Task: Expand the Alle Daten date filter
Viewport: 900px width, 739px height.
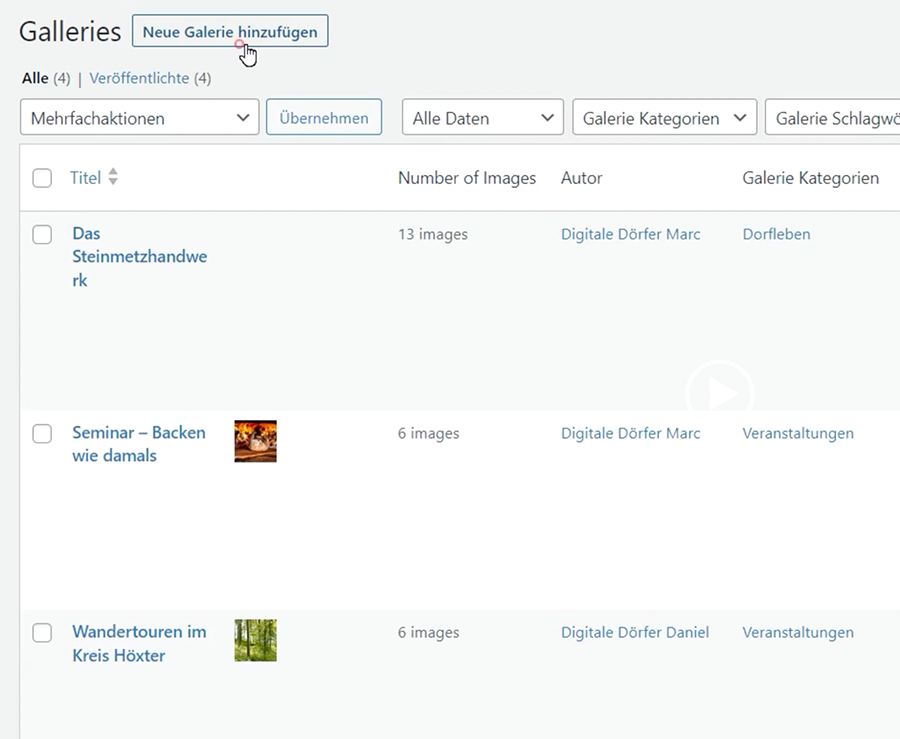Action: (482, 118)
